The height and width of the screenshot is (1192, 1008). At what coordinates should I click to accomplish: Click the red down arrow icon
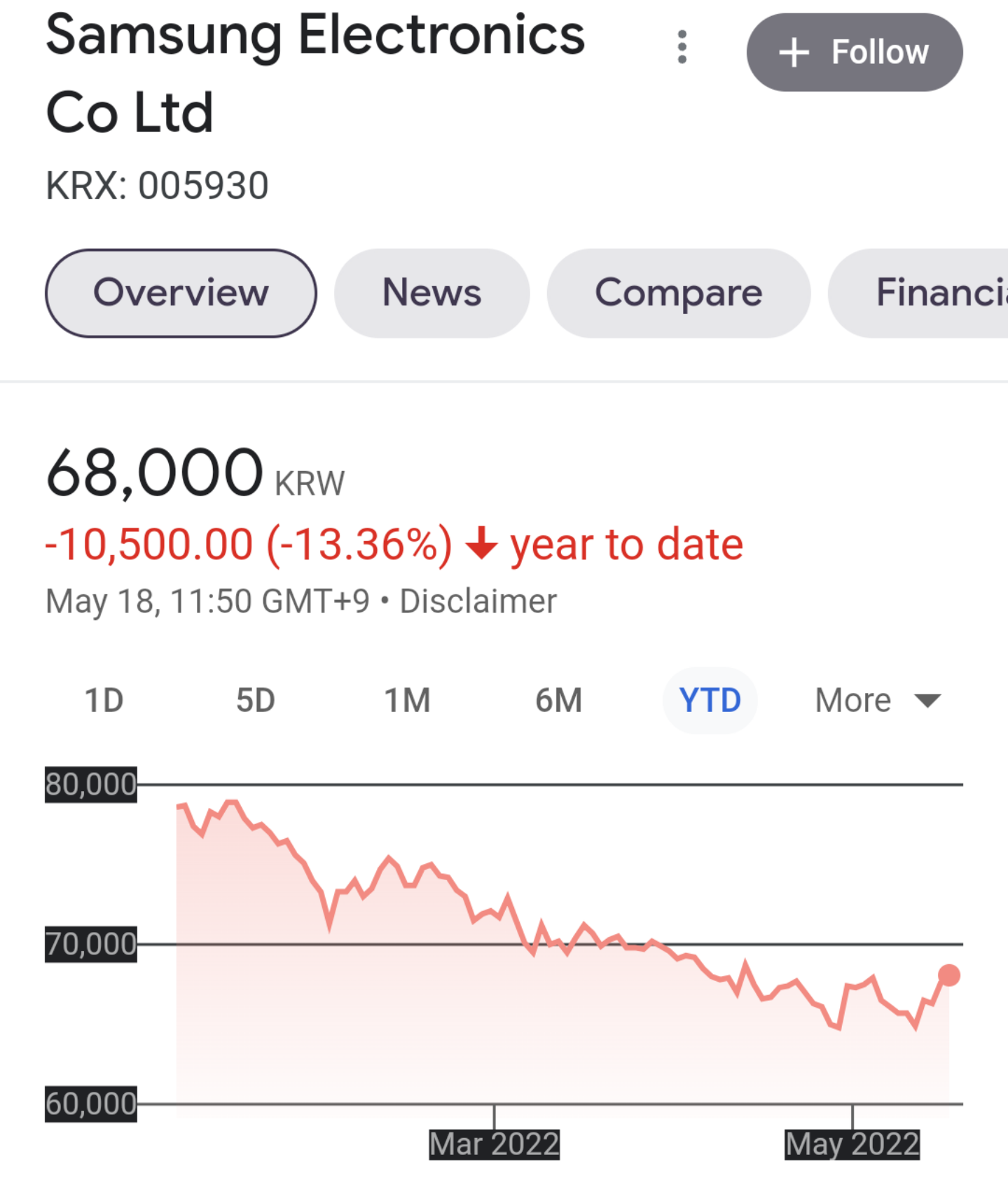point(481,544)
